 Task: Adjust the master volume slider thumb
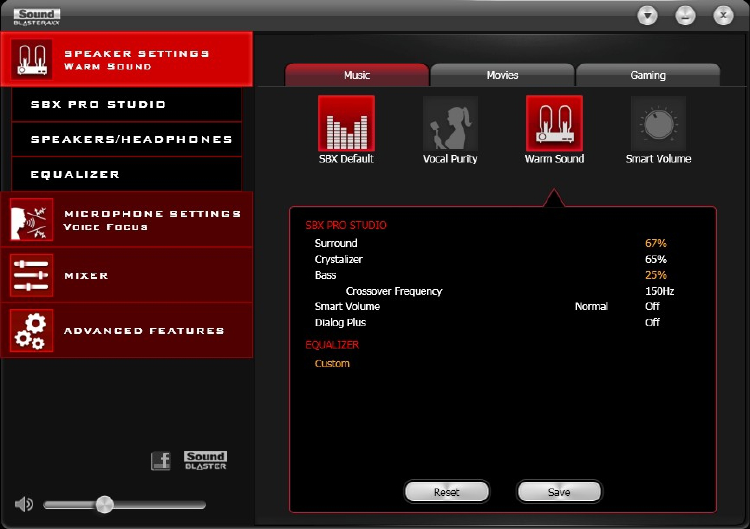[104, 505]
